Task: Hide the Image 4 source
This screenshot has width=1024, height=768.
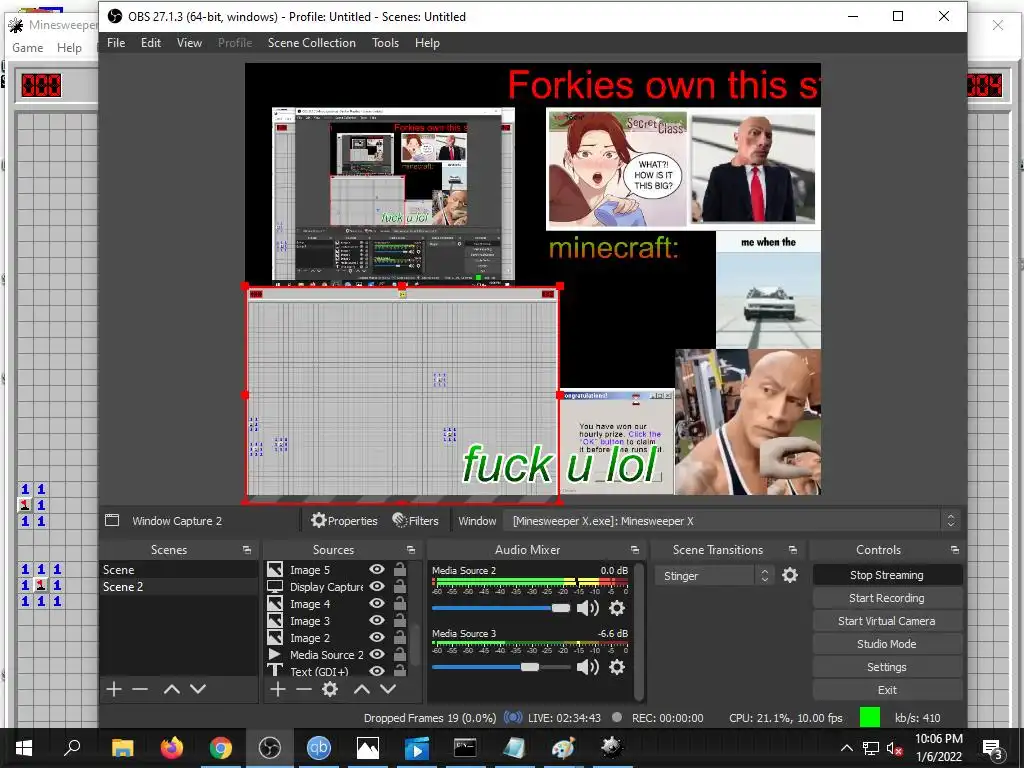Action: (x=377, y=603)
